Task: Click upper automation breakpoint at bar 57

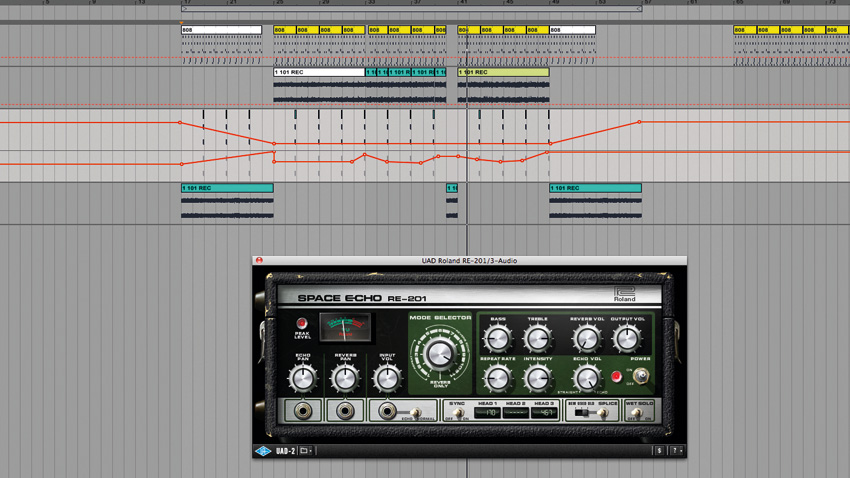Action: pyautogui.click(x=639, y=122)
